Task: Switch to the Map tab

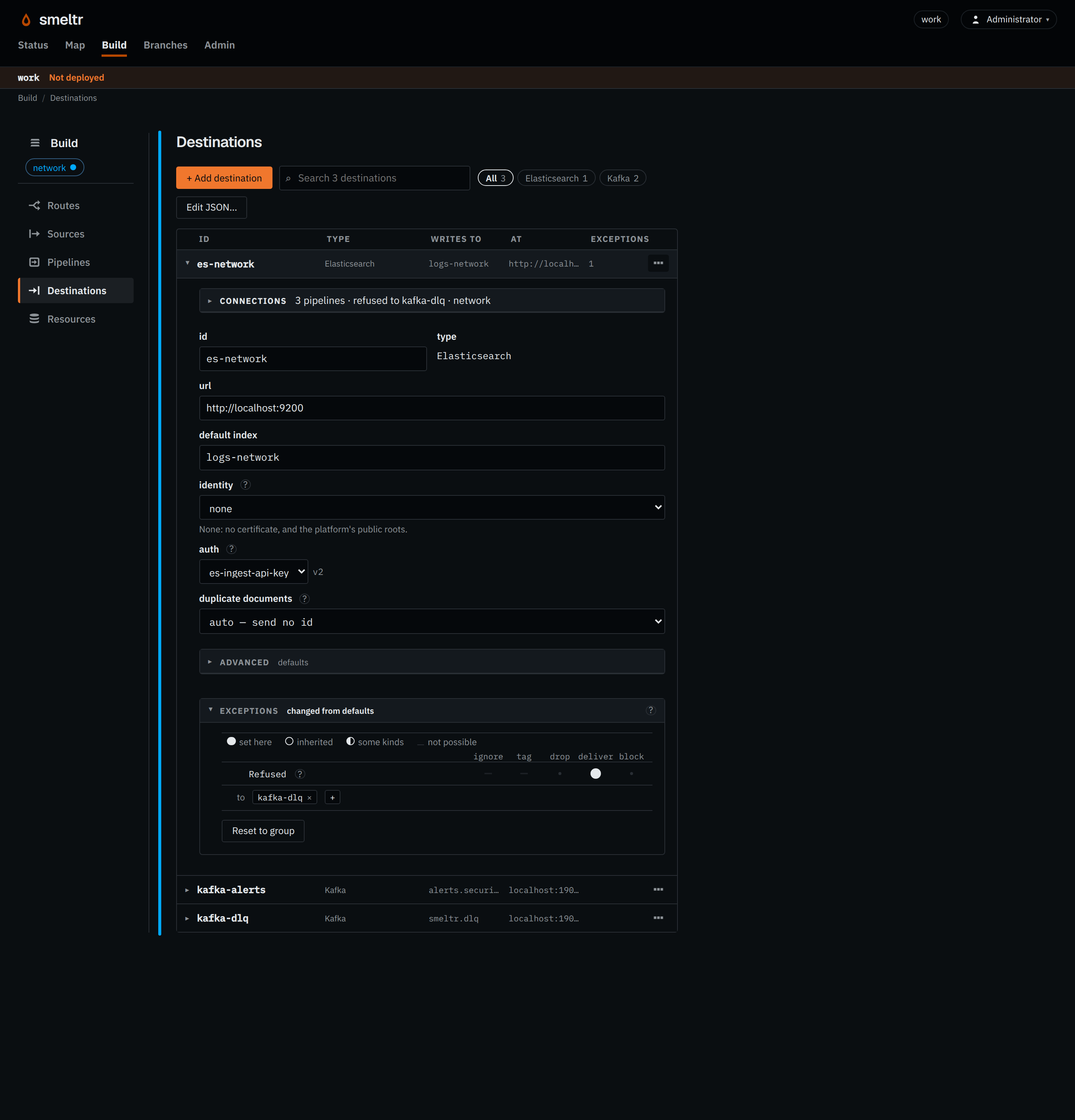Action: pos(75,45)
